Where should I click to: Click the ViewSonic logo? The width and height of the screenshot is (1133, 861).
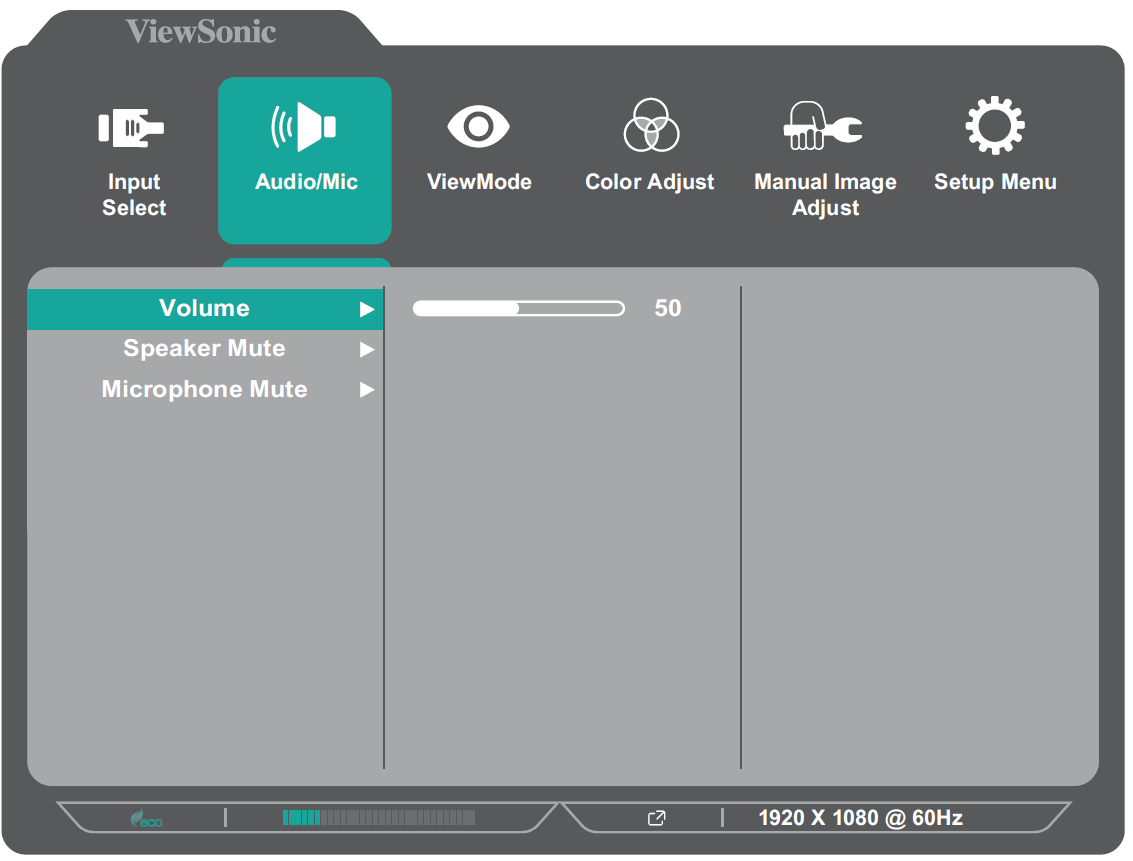(x=201, y=31)
